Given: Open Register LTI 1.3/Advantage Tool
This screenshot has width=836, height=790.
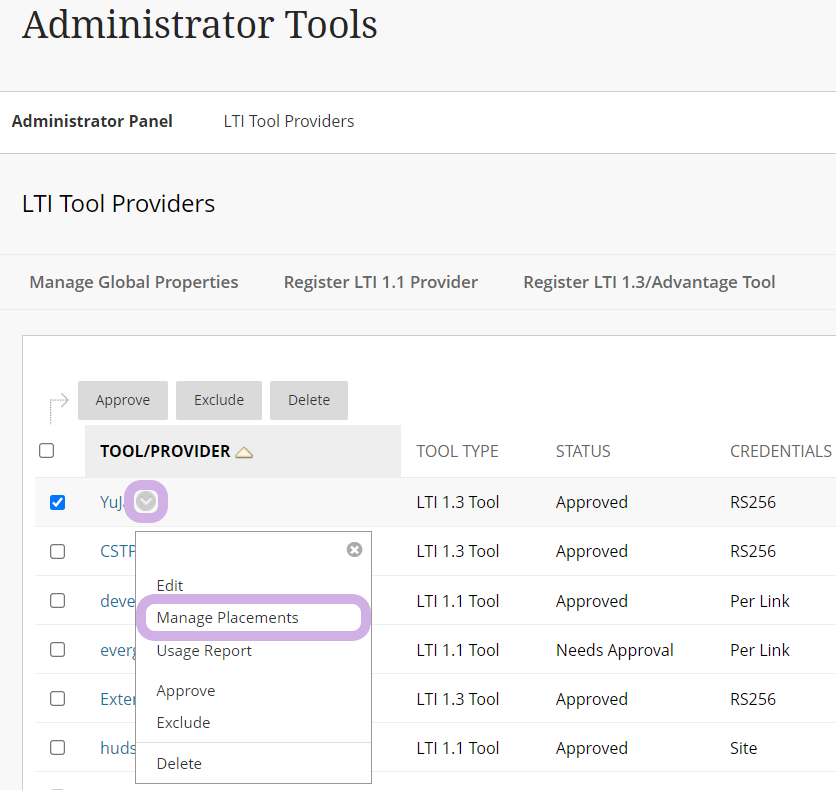Looking at the screenshot, I should (649, 282).
